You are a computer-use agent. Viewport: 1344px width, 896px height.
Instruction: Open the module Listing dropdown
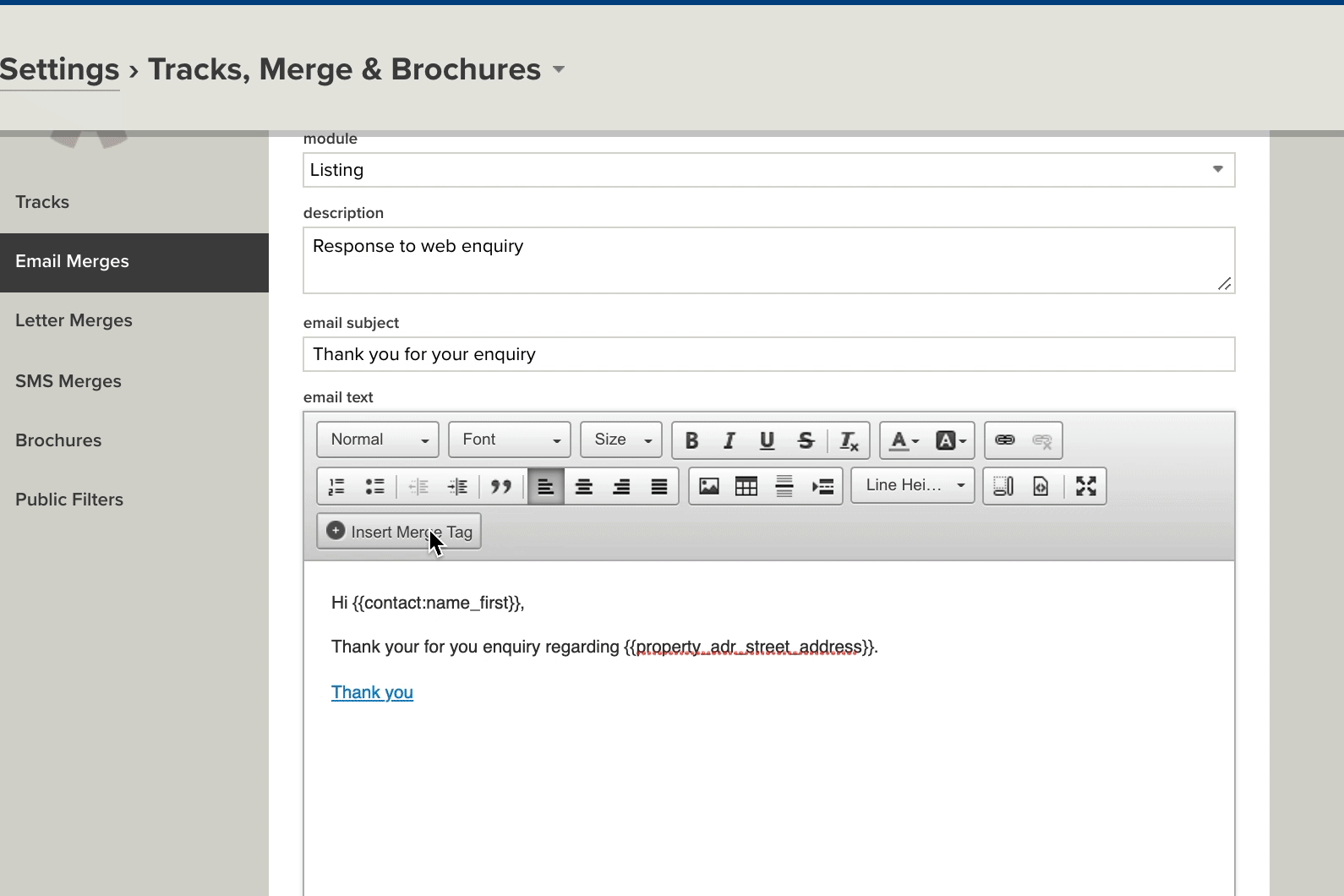(769, 170)
